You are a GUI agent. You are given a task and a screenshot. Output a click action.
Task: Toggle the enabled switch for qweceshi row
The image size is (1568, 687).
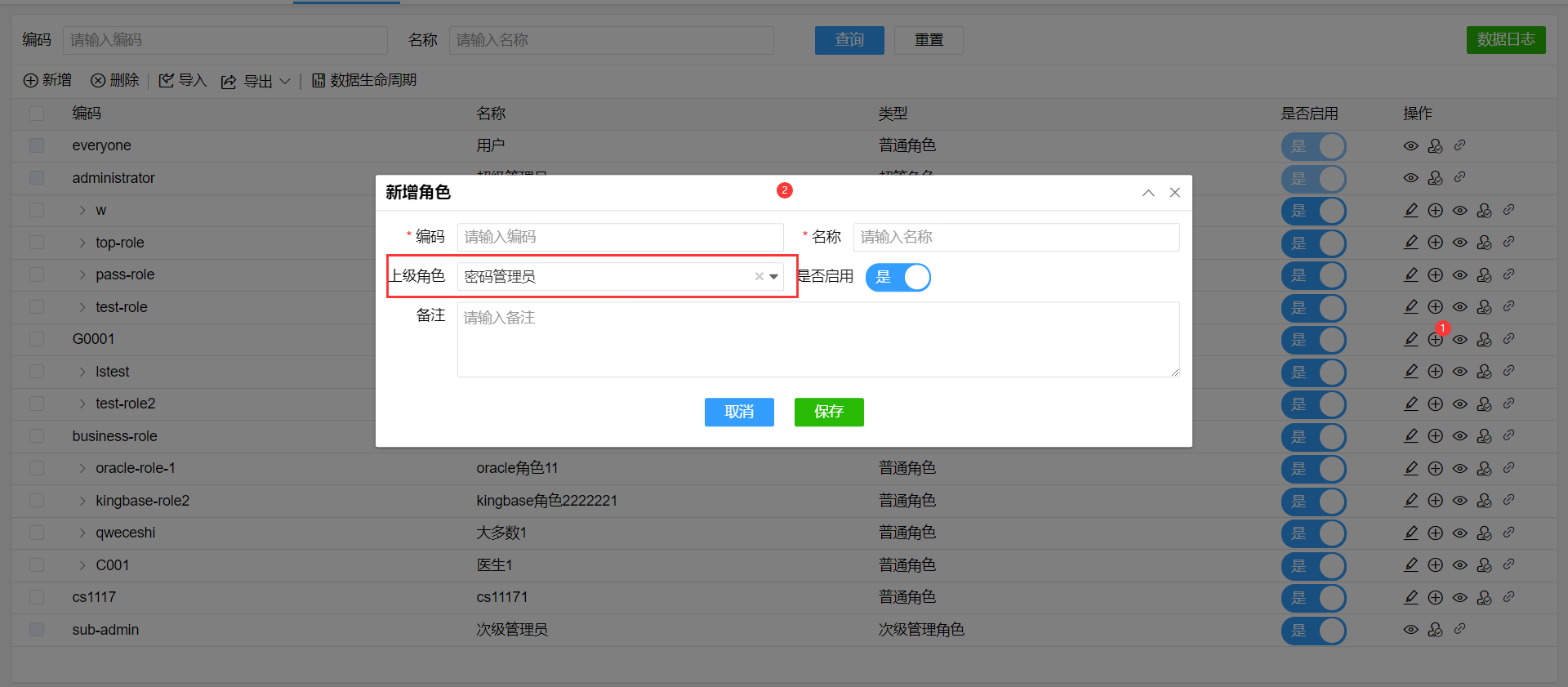(1313, 533)
